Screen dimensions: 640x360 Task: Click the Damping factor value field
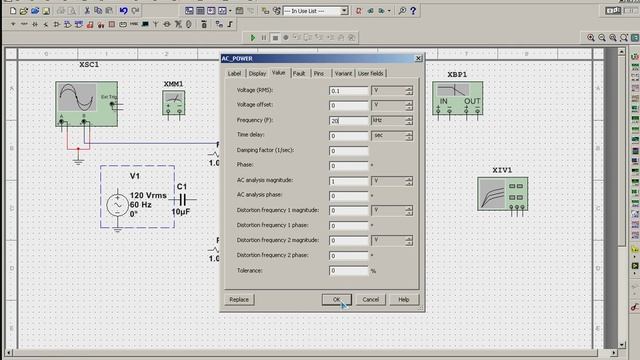(349, 151)
